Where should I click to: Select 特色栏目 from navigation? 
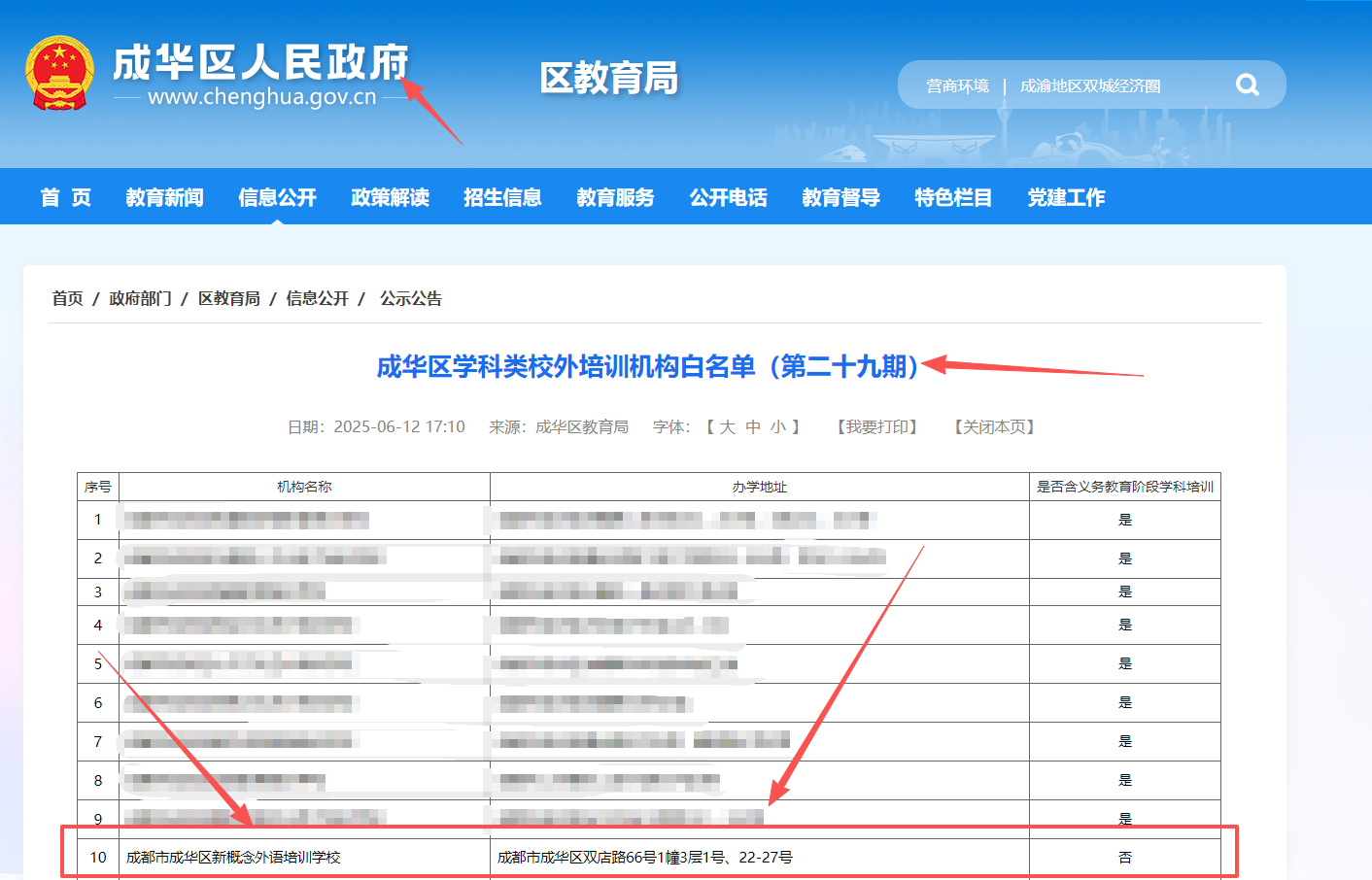953,198
